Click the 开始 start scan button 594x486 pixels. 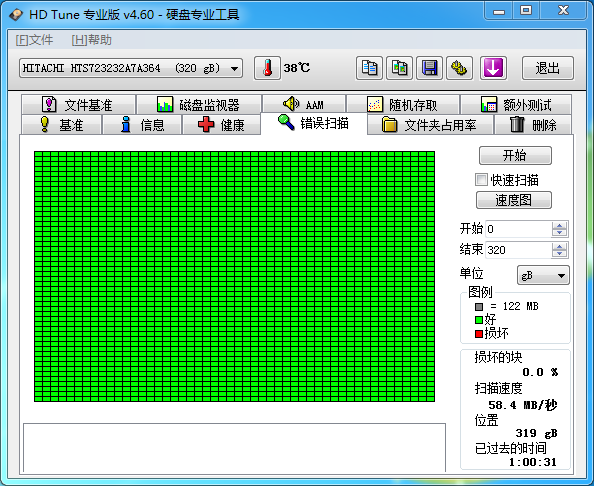tap(515, 155)
